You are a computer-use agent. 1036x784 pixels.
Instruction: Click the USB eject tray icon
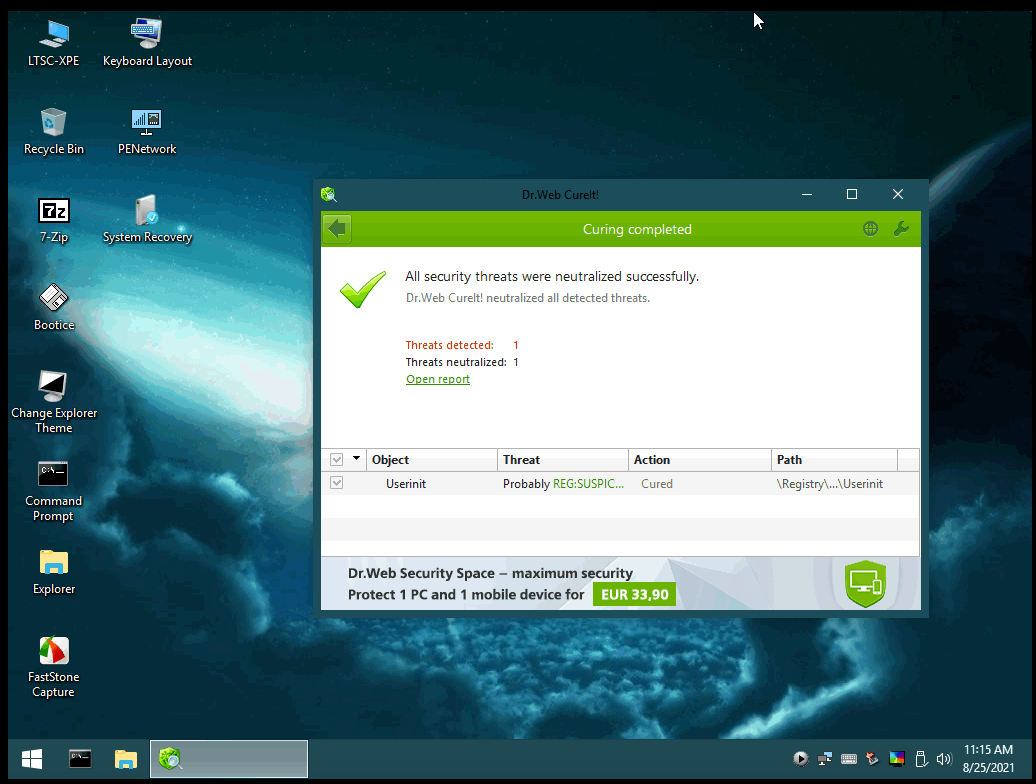(921, 759)
